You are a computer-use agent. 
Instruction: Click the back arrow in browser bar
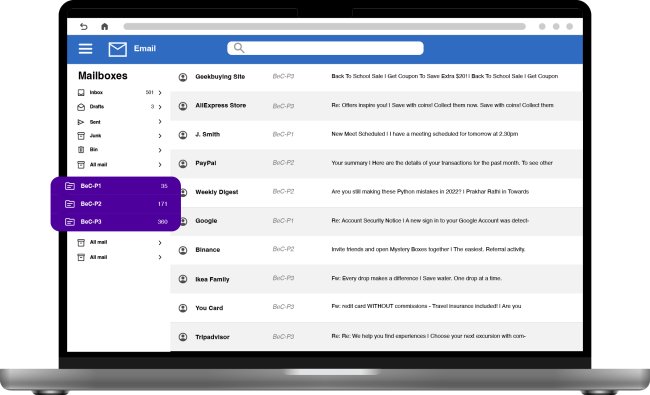(84, 27)
